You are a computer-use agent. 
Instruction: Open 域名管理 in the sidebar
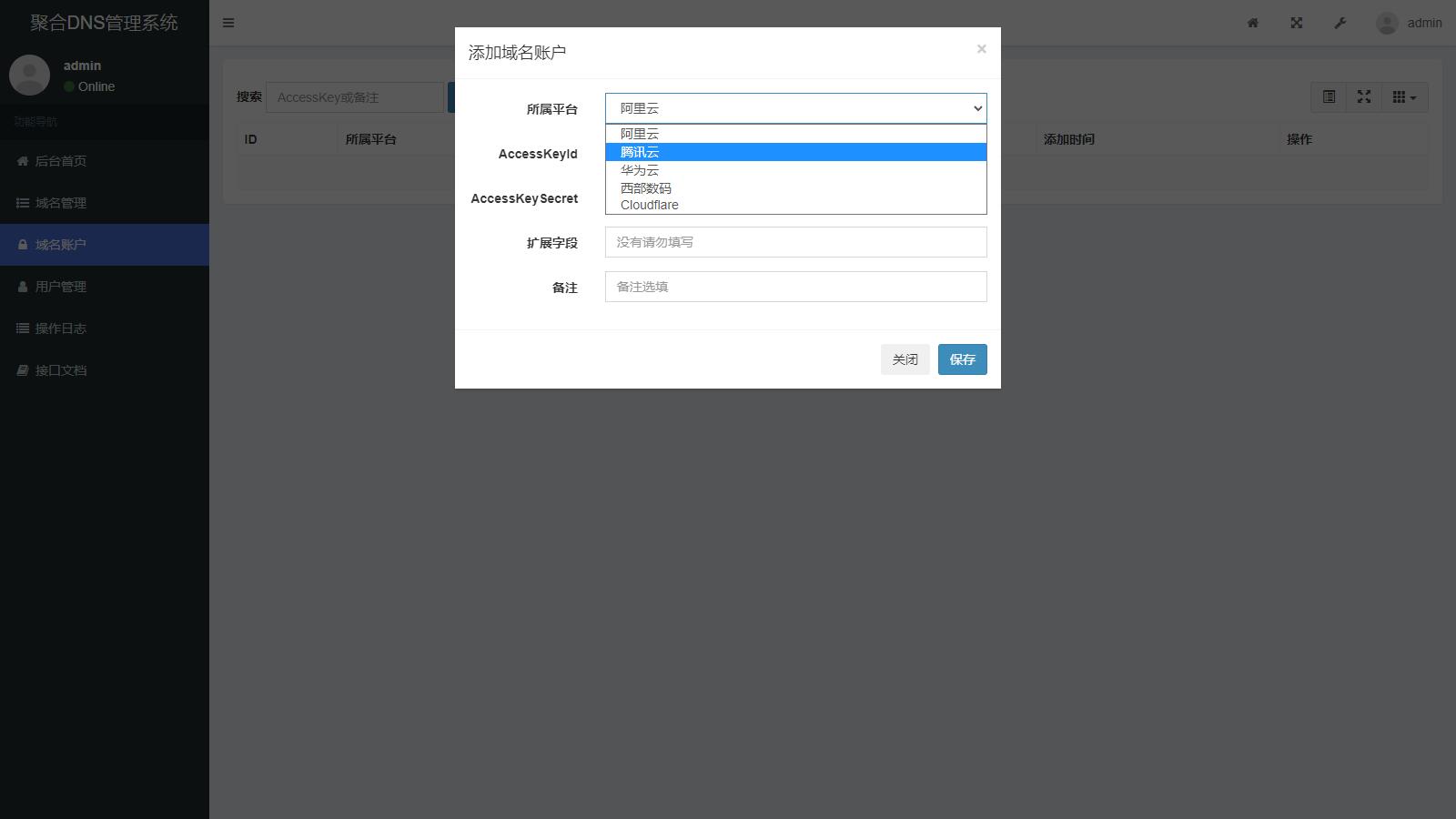61,203
